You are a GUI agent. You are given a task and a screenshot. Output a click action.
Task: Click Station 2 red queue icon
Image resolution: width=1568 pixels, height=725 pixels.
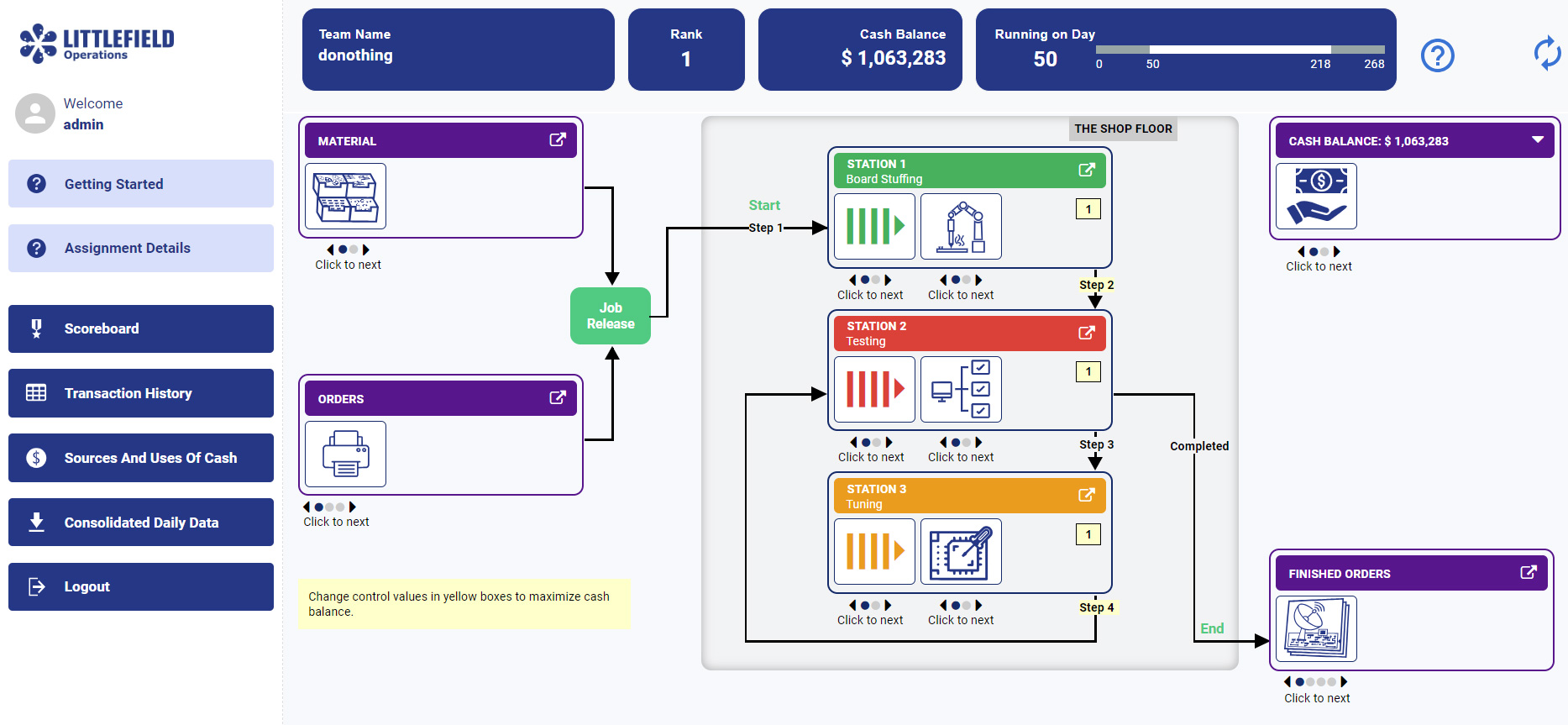click(x=874, y=389)
